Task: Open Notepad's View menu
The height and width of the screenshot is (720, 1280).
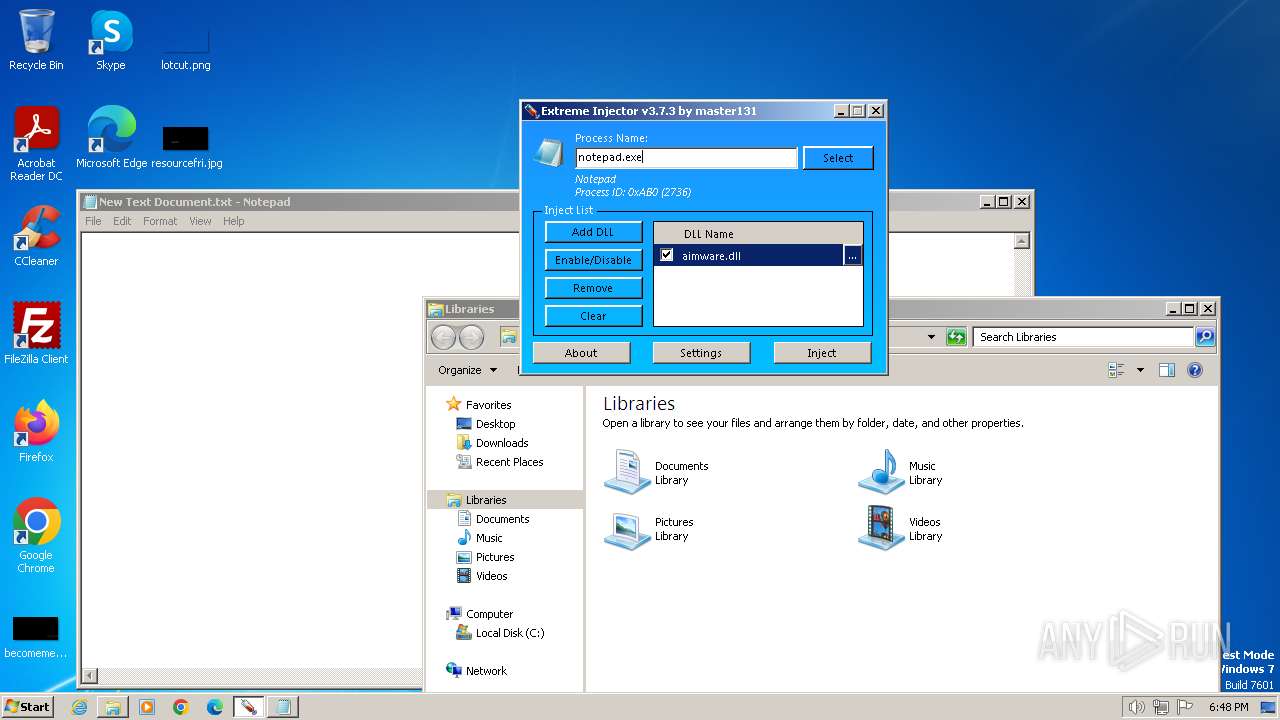Action: pyautogui.click(x=200, y=221)
